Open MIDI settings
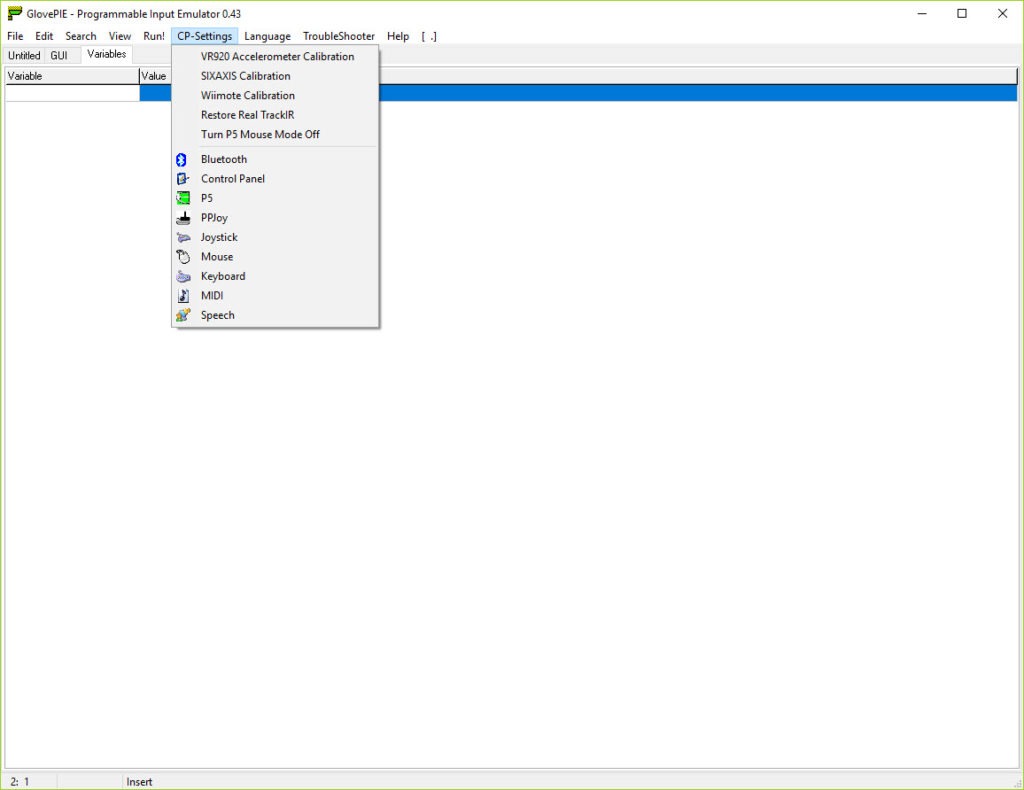 point(275,296)
